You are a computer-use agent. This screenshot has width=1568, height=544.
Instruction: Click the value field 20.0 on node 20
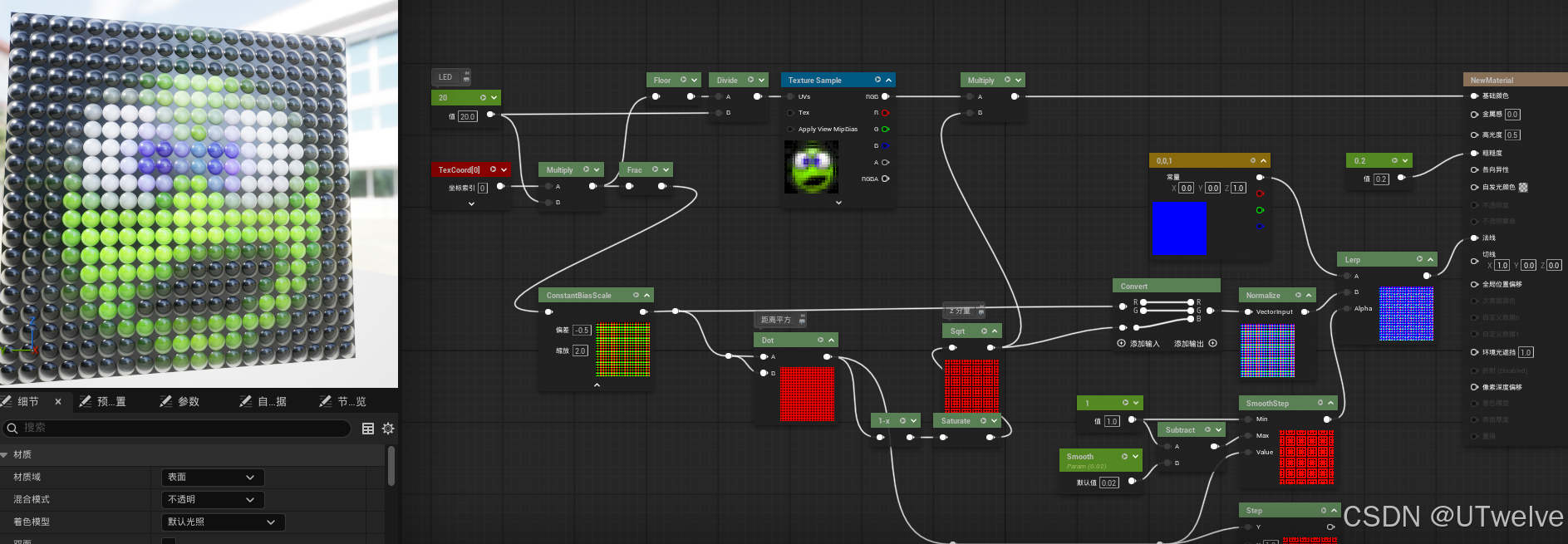pyautogui.click(x=467, y=116)
